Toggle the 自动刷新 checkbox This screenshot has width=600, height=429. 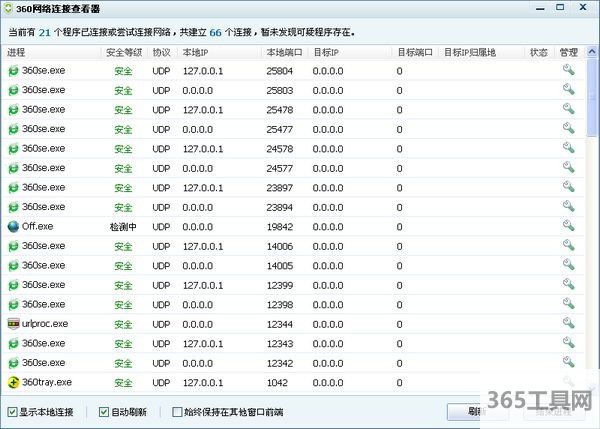(104, 411)
